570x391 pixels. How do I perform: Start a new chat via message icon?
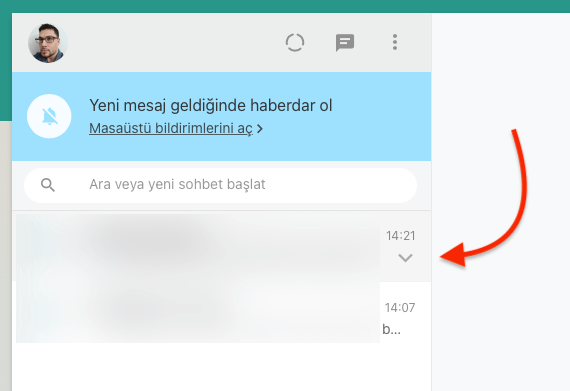pos(345,43)
